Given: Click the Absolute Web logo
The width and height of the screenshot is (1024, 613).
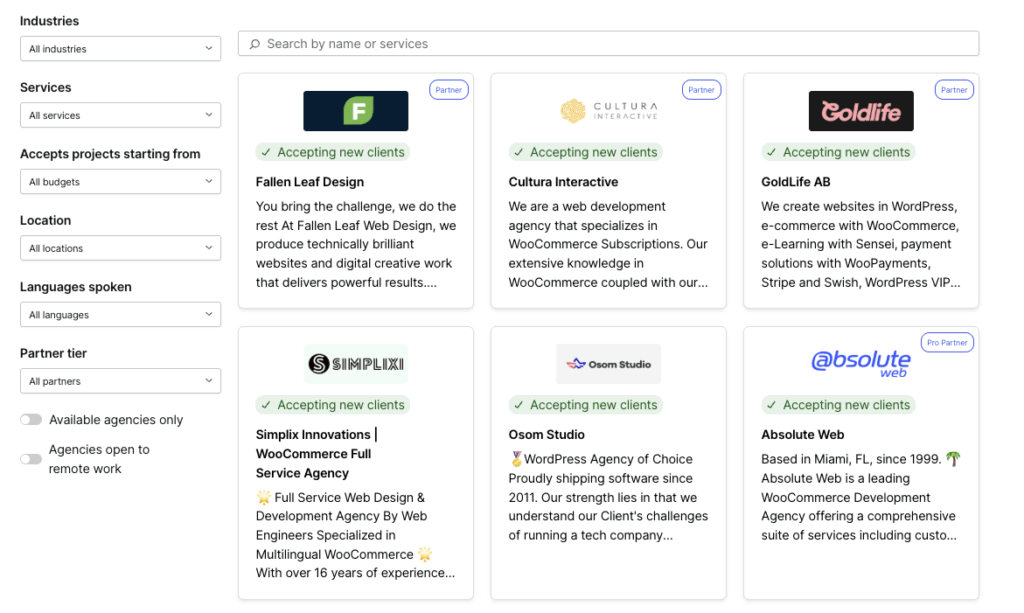Looking at the screenshot, I should [x=861, y=364].
